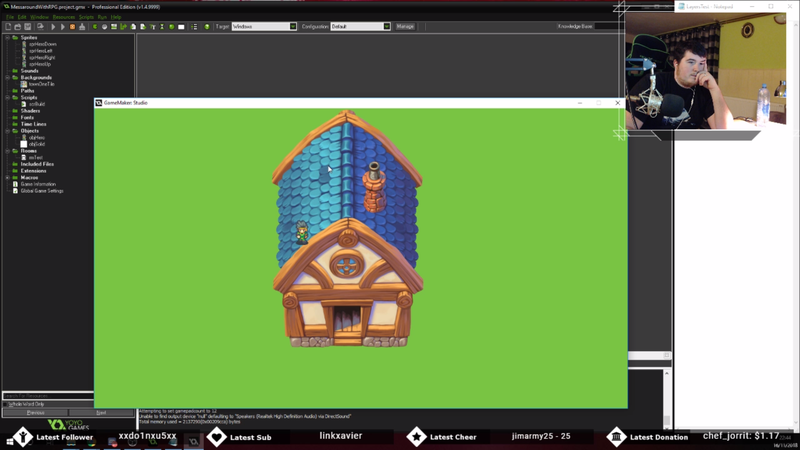
Task: Collapse the Rooms tree folder
Action: coord(7,151)
